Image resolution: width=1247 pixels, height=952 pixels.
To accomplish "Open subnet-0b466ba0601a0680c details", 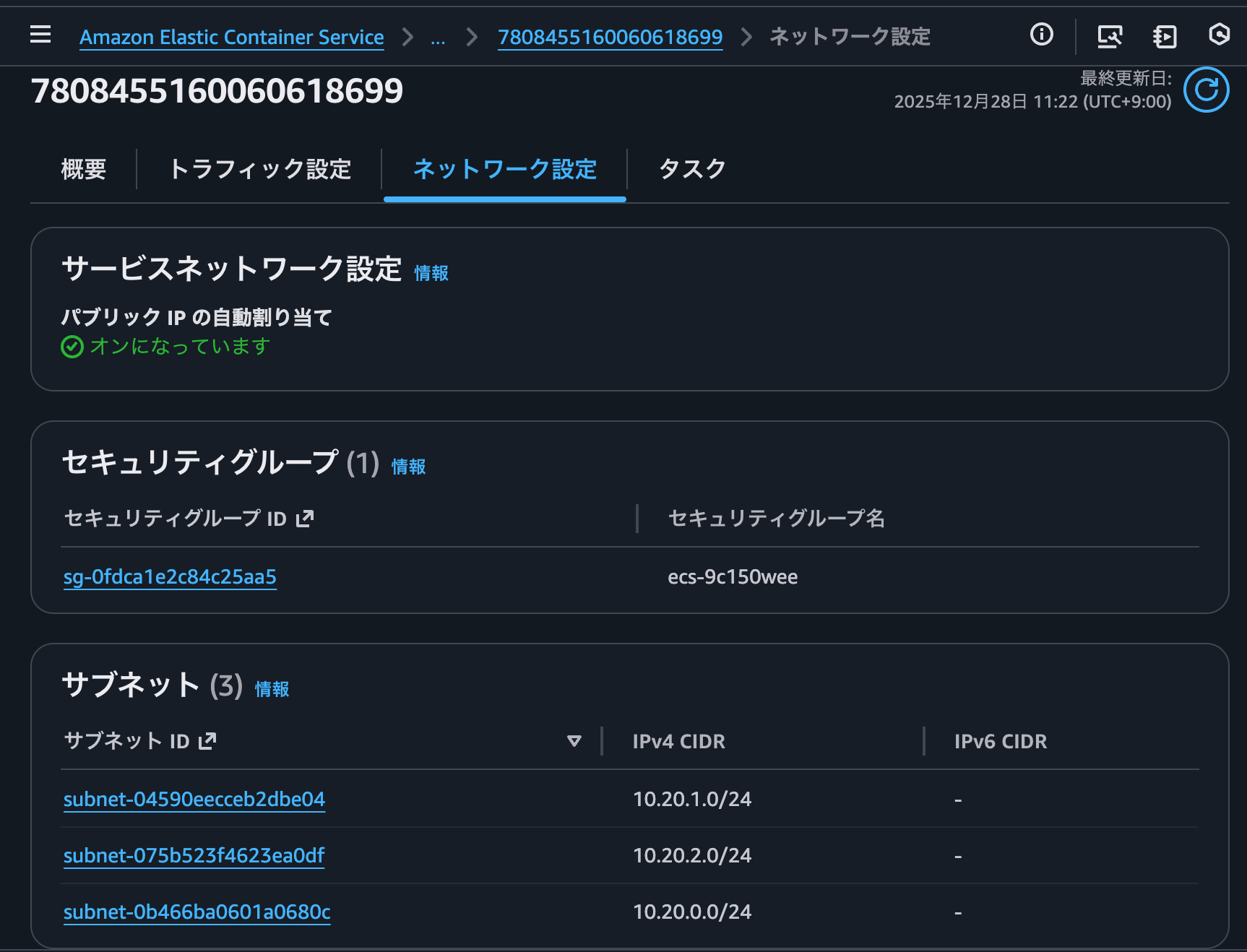I will point(197,912).
